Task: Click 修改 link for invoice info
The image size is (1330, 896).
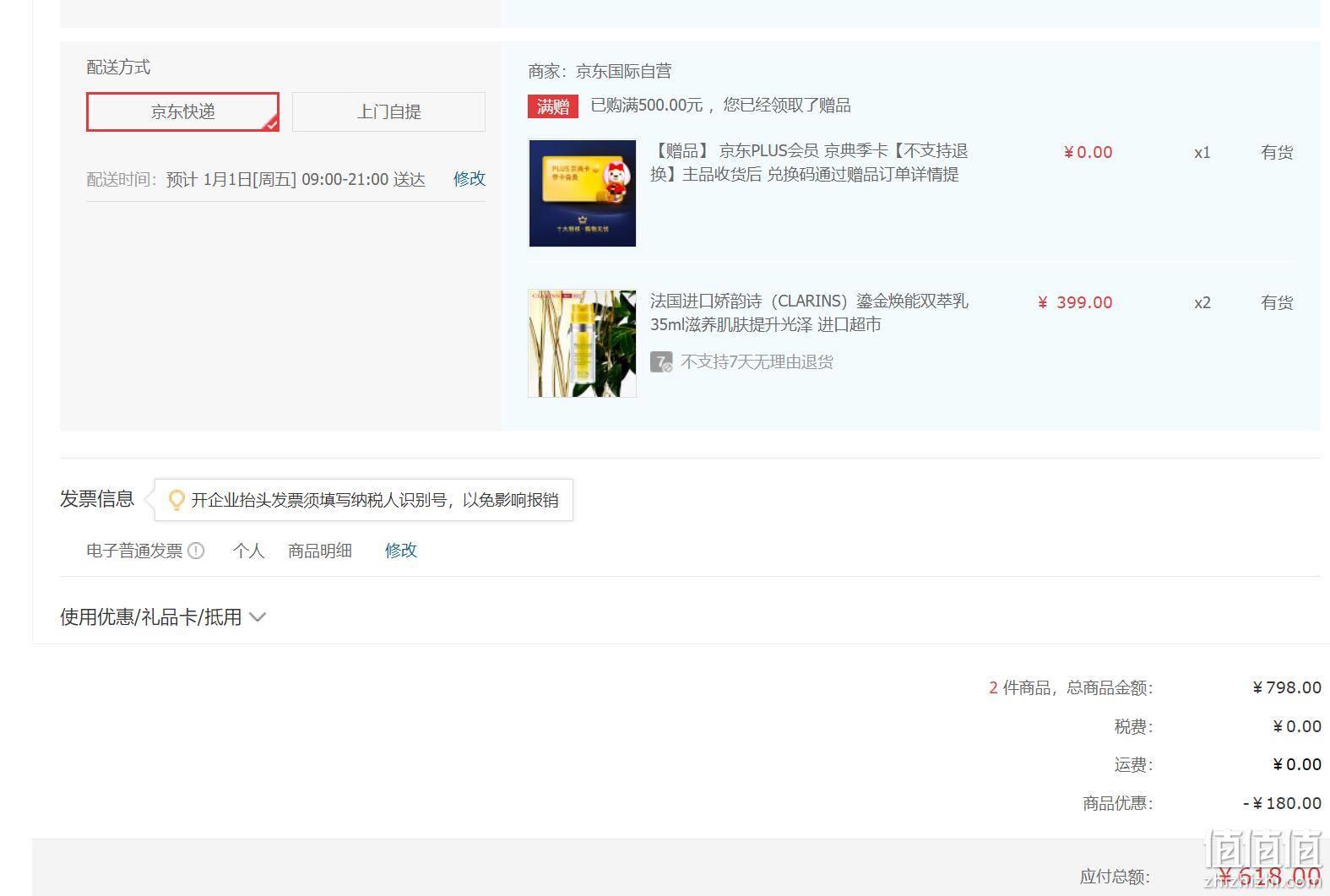Action: (401, 551)
